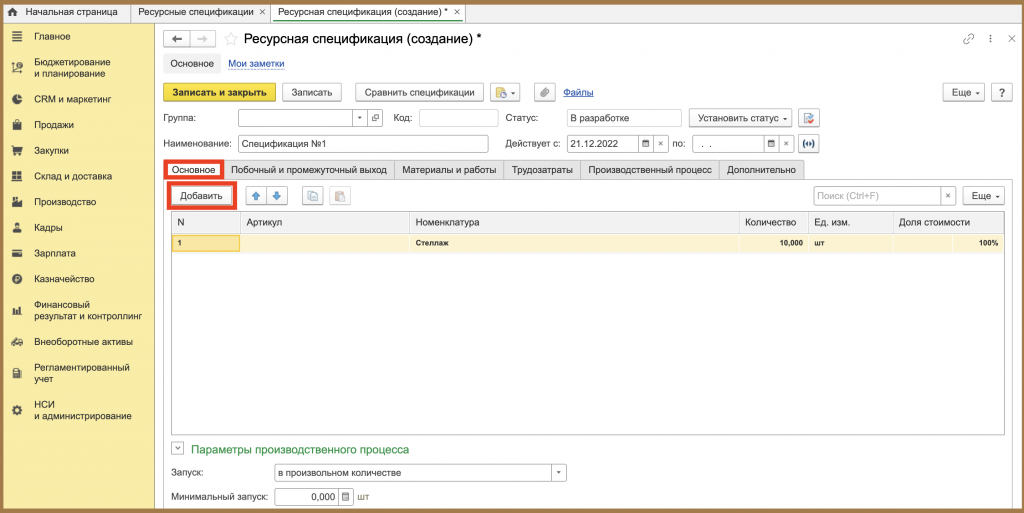Click the copy rows icon in table toolbar
Screen dimensions: 1024x513
pyautogui.click(x=313, y=196)
